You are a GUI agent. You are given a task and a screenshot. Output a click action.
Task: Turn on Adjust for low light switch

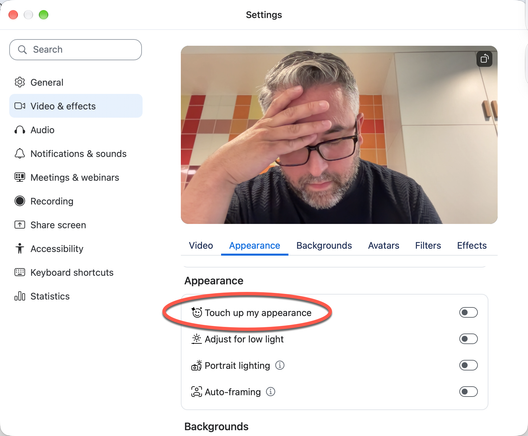(x=468, y=339)
